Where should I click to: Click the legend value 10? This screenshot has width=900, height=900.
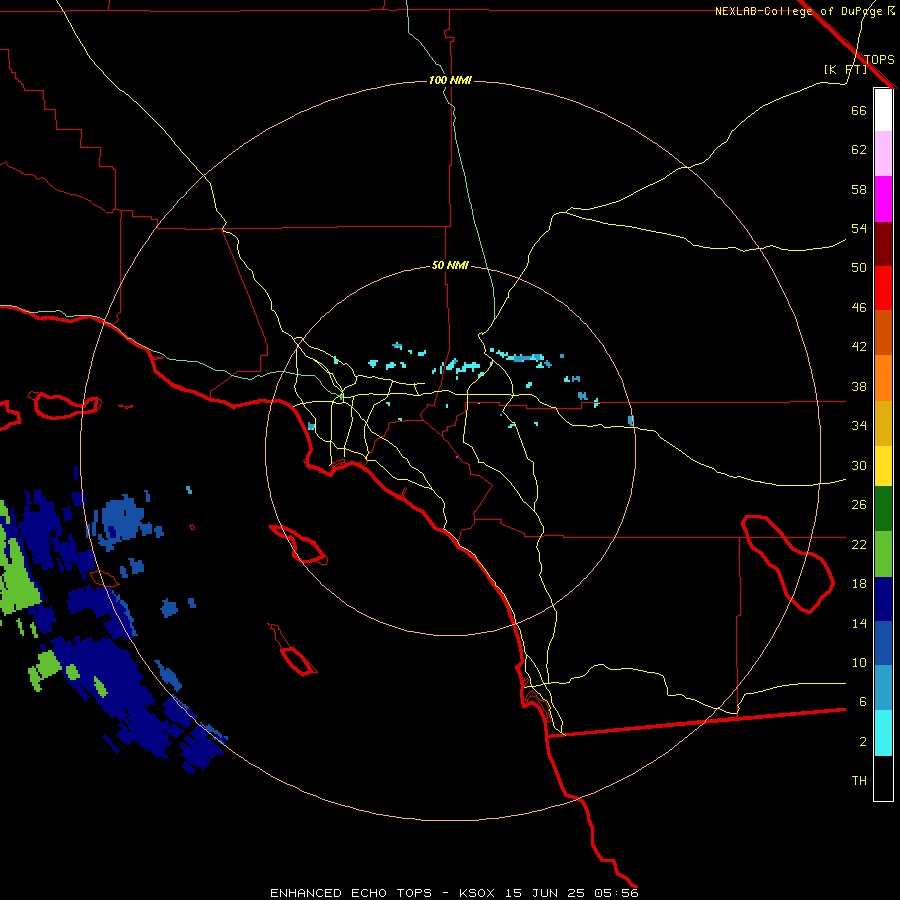(x=859, y=662)
